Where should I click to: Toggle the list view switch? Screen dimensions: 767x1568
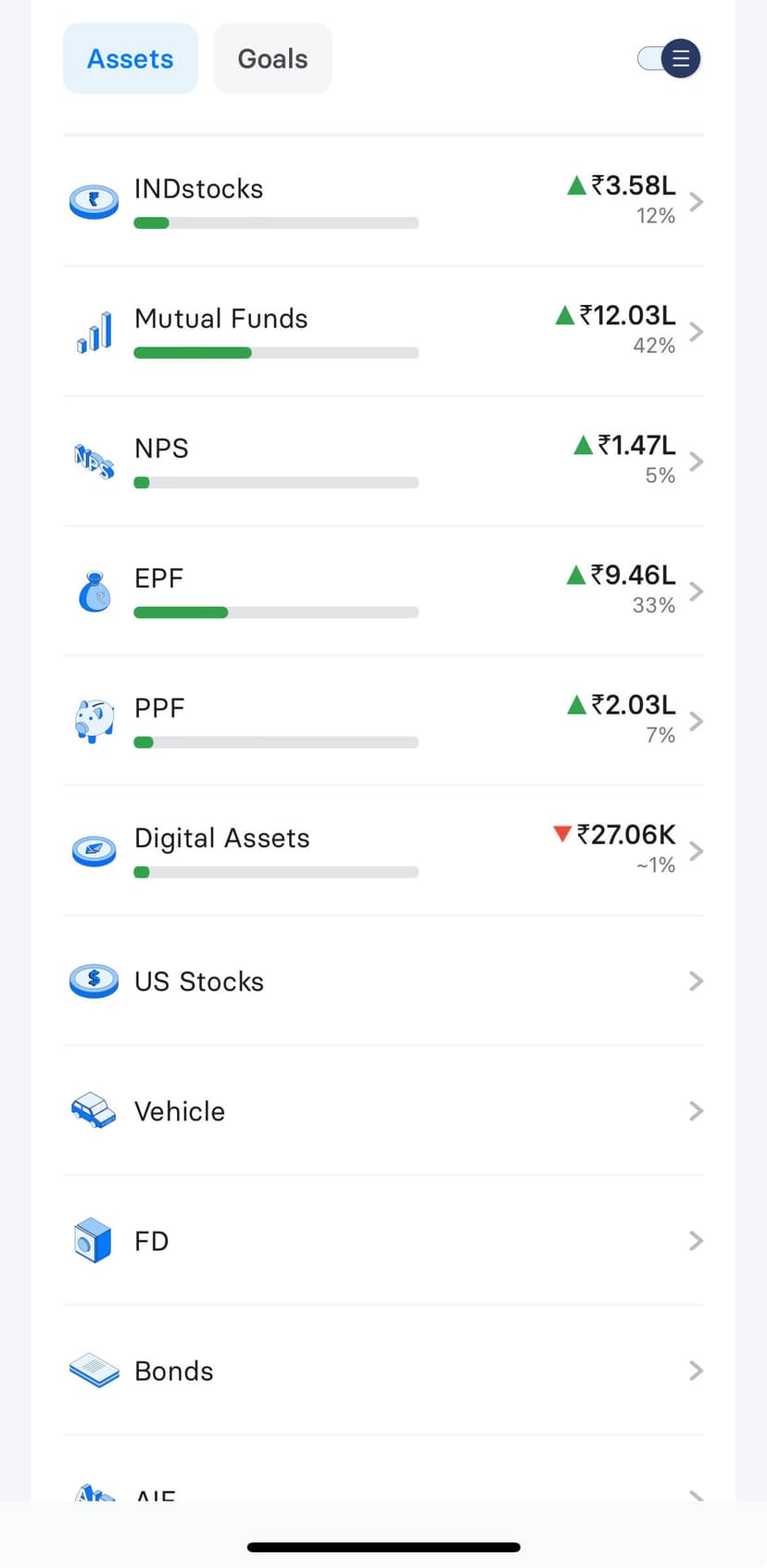tap(670, 59)
